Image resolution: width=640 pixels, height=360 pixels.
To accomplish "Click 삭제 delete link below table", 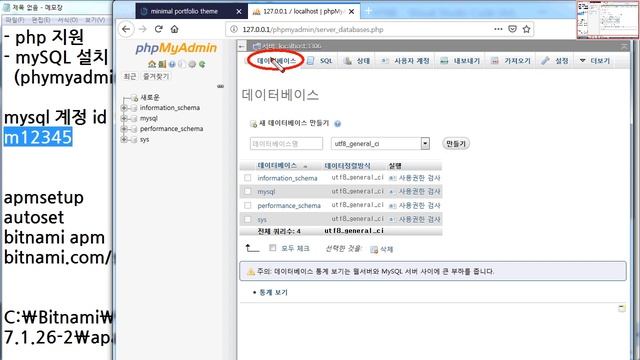I will (x=386, y=249).
